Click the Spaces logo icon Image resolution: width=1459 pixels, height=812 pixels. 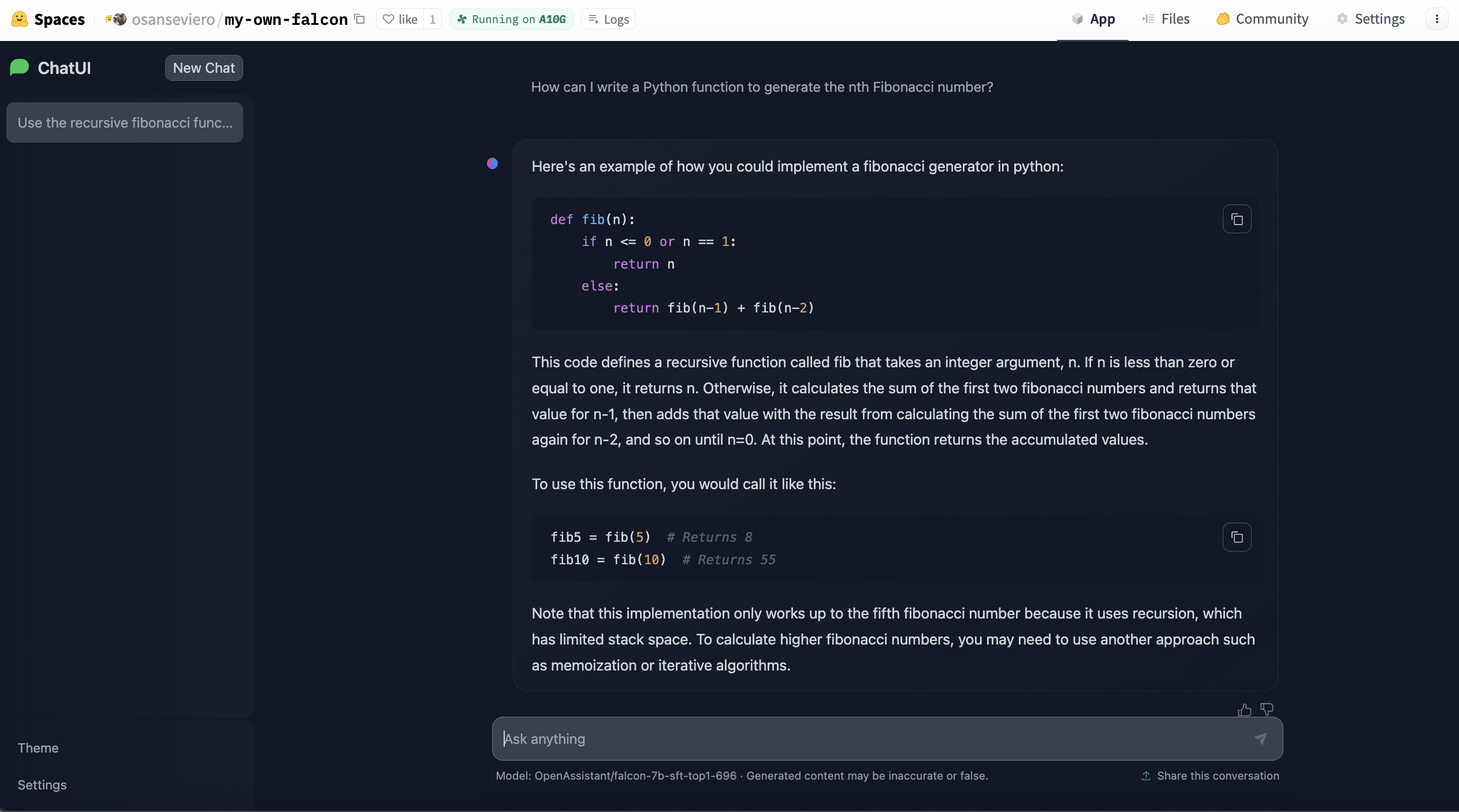coord(20,19)
